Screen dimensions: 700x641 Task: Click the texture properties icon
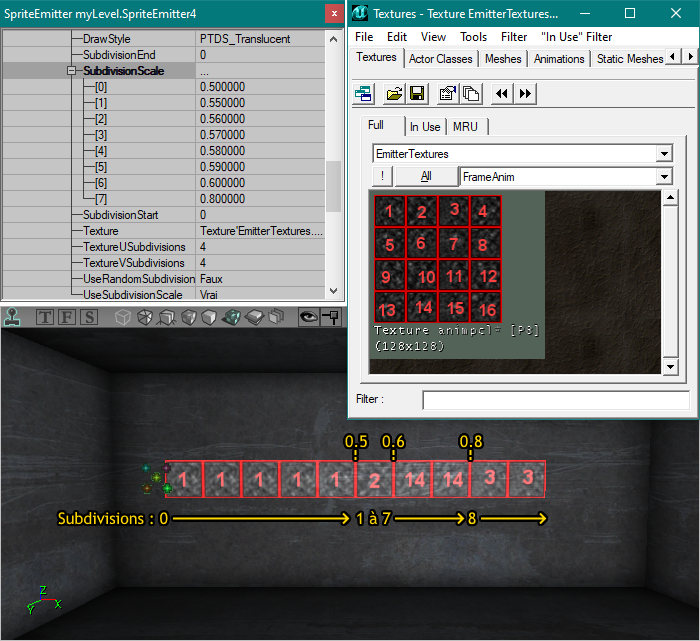click(448, 94)
